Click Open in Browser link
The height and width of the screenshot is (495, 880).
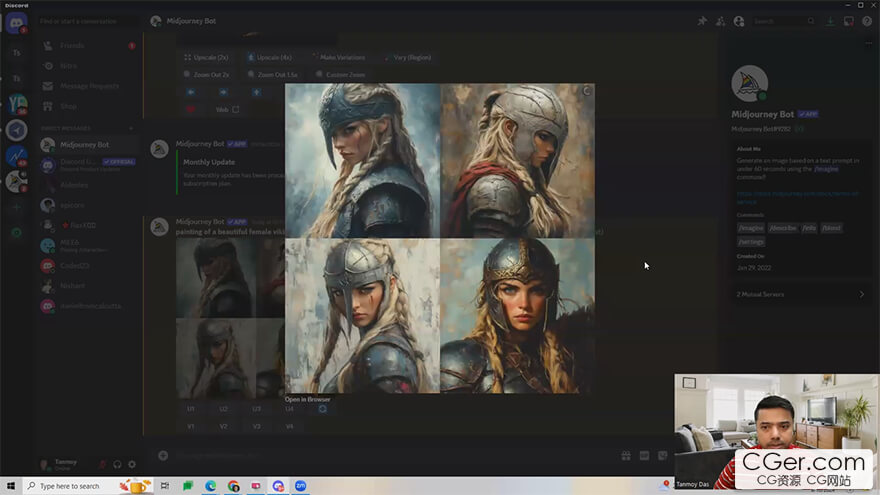[307, 400]
